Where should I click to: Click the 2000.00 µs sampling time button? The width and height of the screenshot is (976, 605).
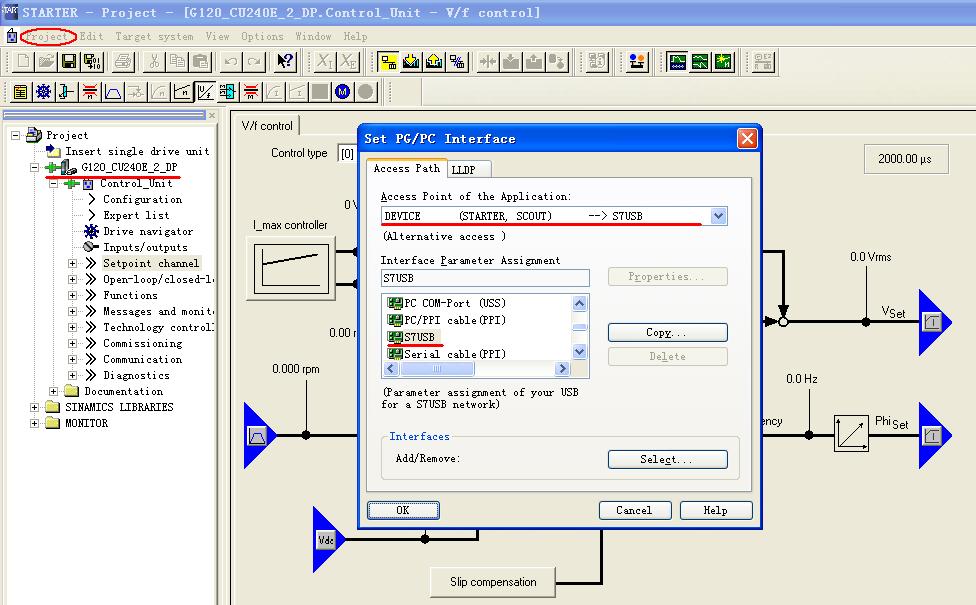point(906,159)
